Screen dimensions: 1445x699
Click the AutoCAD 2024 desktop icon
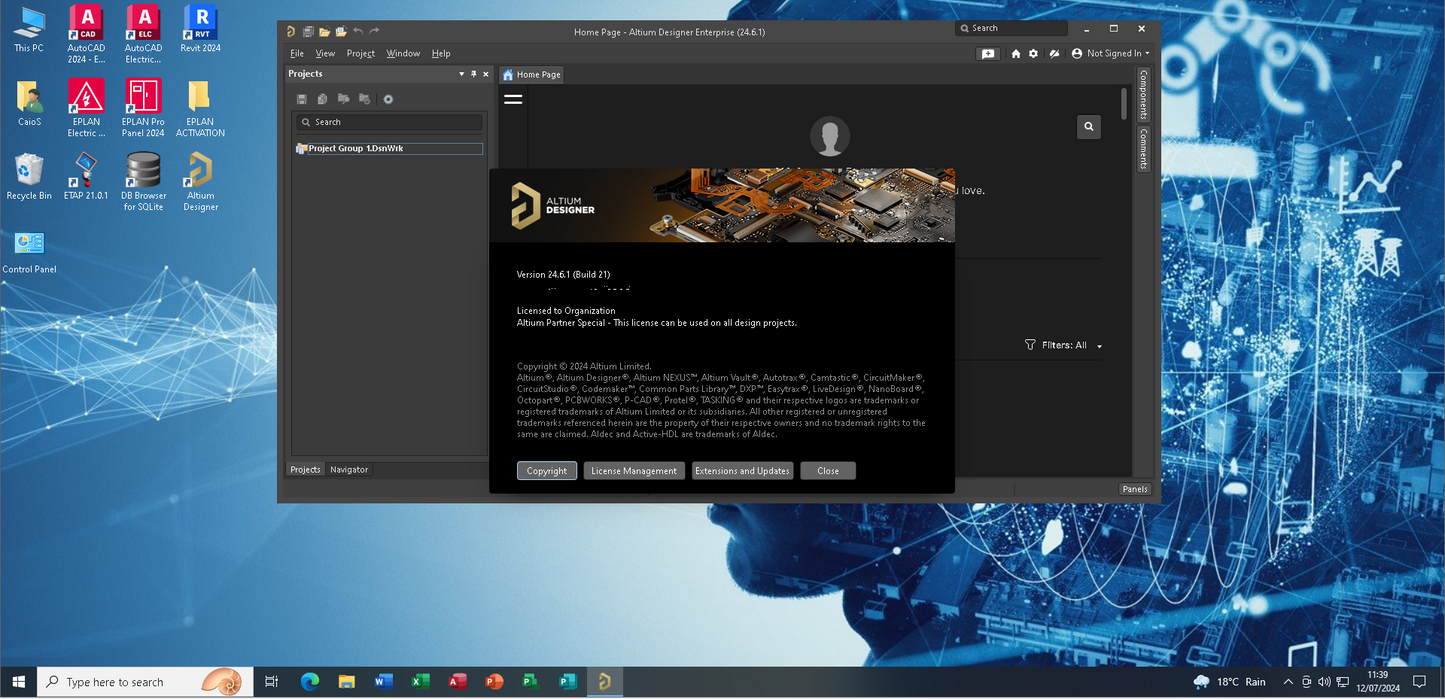[86, 33]
